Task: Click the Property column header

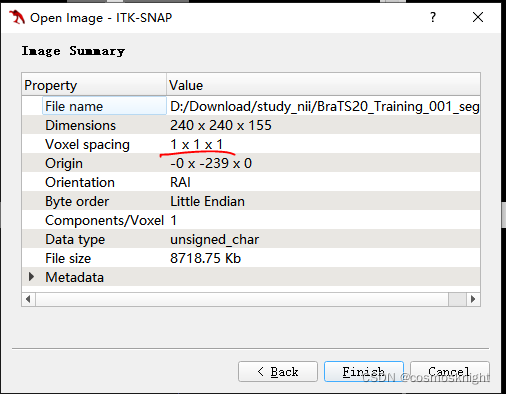Action: tap(94, 85)
